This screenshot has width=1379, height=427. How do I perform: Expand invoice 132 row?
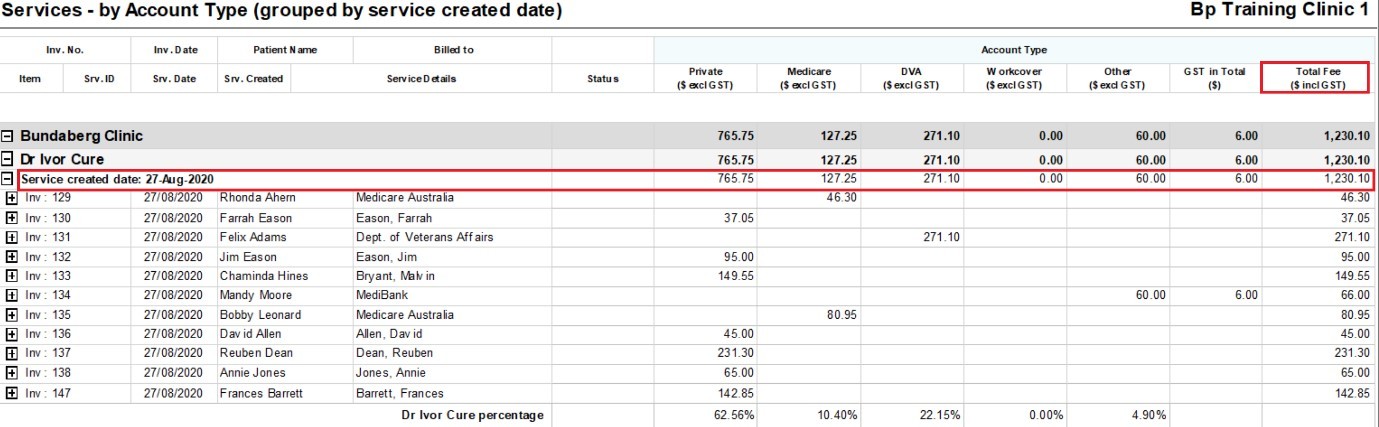pos(12,257)
